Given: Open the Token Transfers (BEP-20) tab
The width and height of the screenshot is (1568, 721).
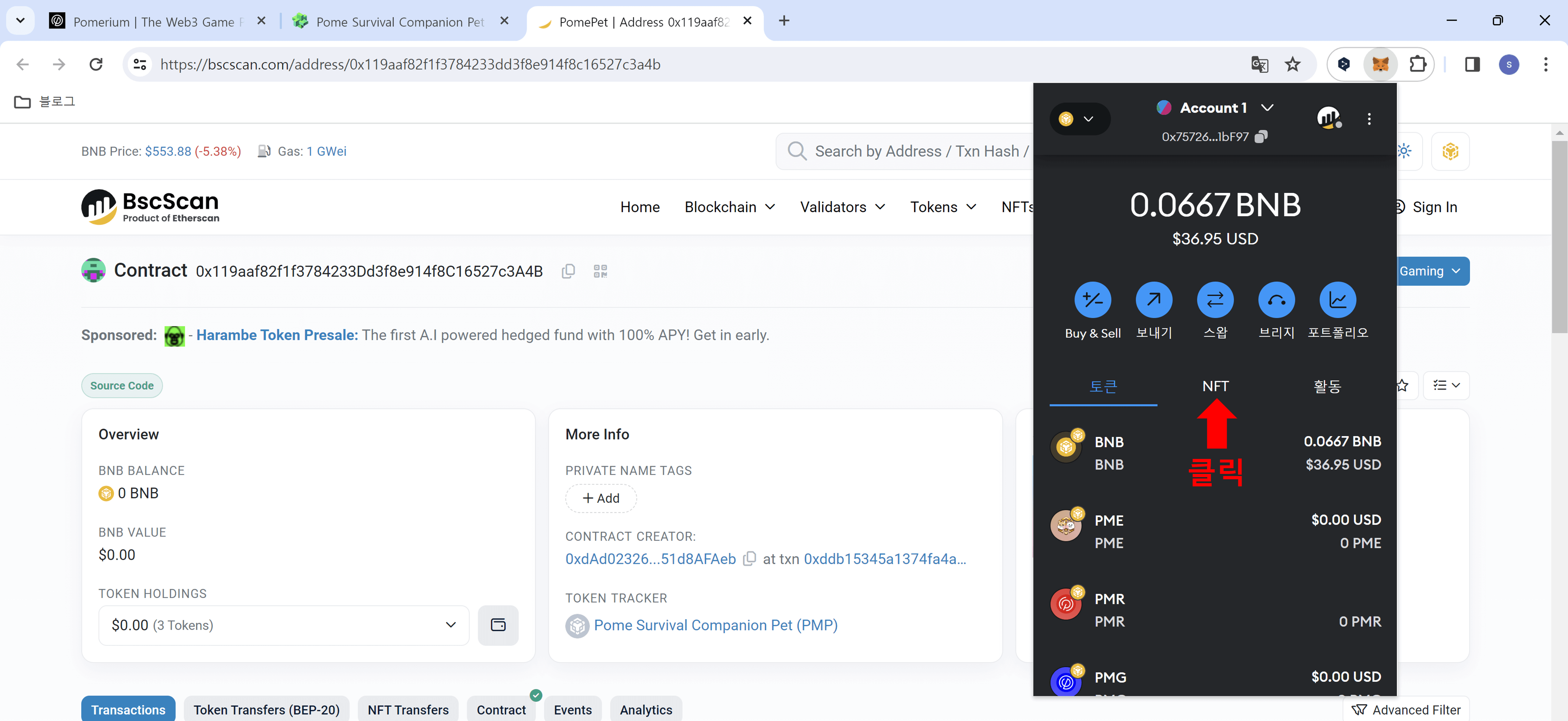Looking at the screenshot, I should pos(266,710).
